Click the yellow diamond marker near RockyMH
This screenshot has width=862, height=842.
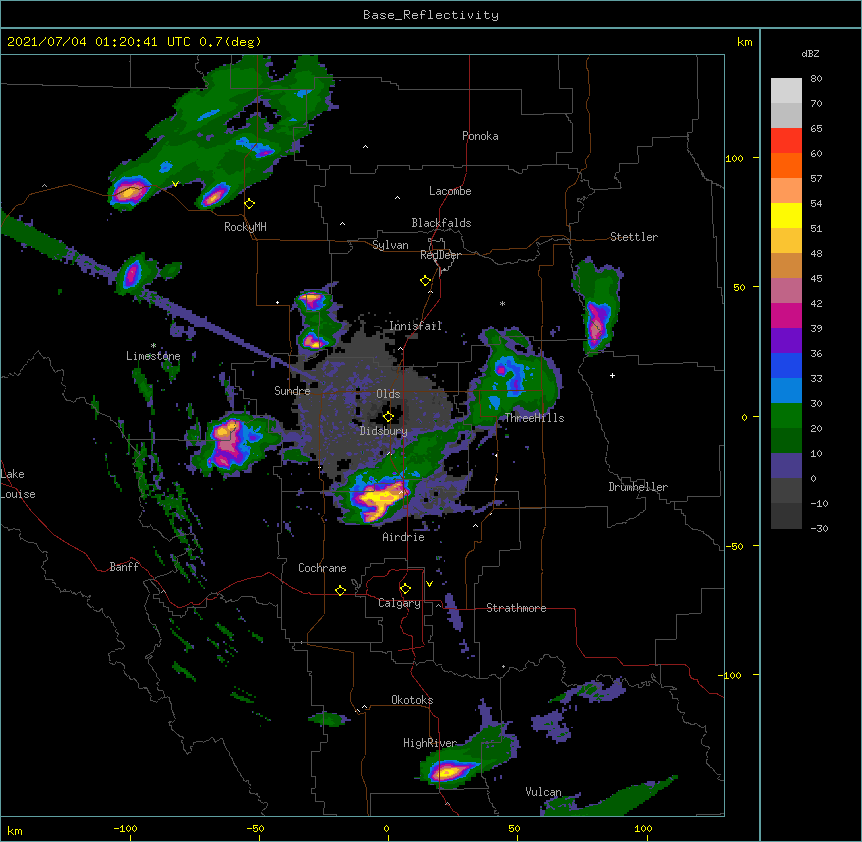point(250,204)
